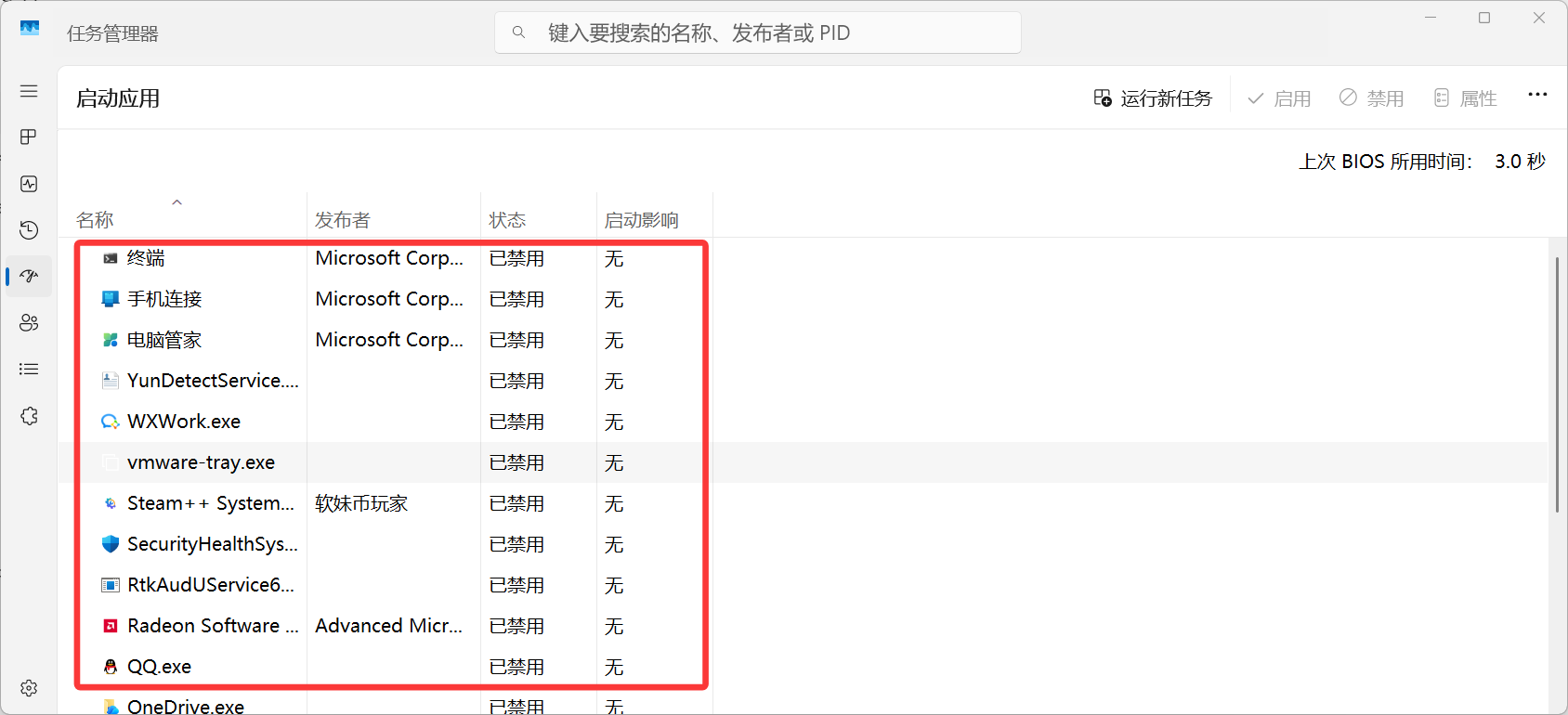Screen dimensions: 1568x715
Task: Click the WXWork.exe icon
Action: 111,422
